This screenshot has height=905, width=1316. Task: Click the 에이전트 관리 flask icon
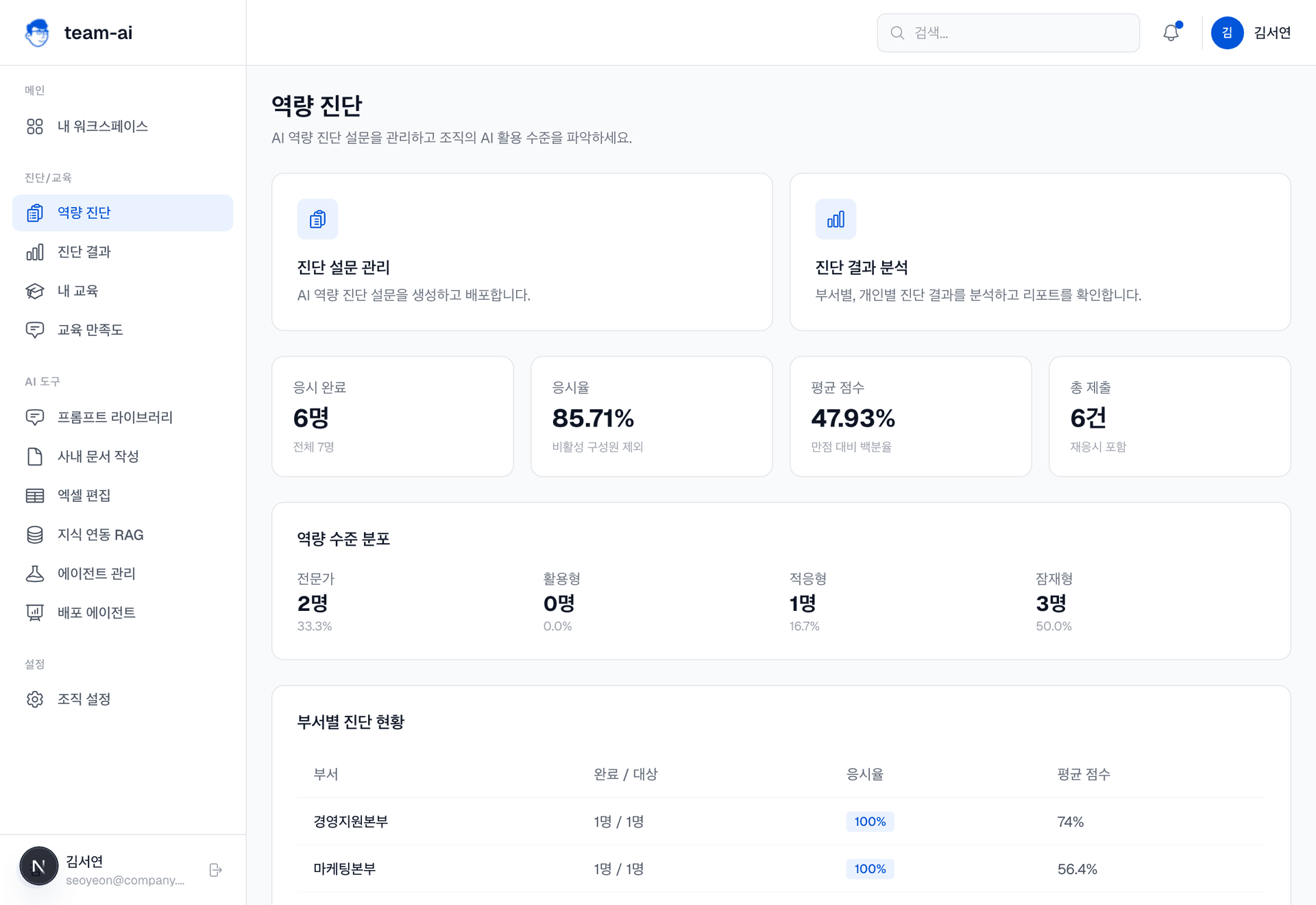pos(35,573)
